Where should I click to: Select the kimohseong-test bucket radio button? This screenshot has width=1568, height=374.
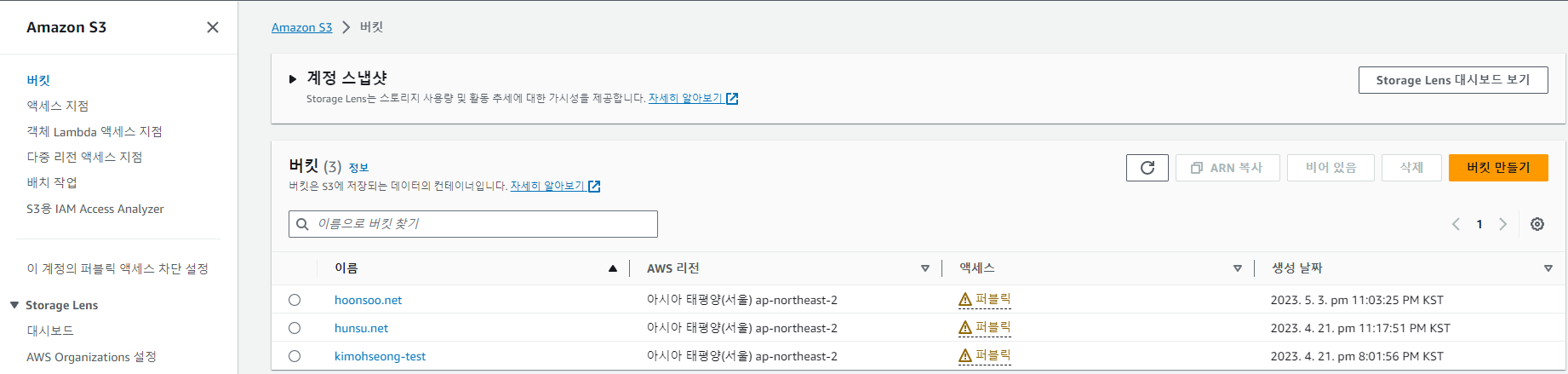pos(295,356)
